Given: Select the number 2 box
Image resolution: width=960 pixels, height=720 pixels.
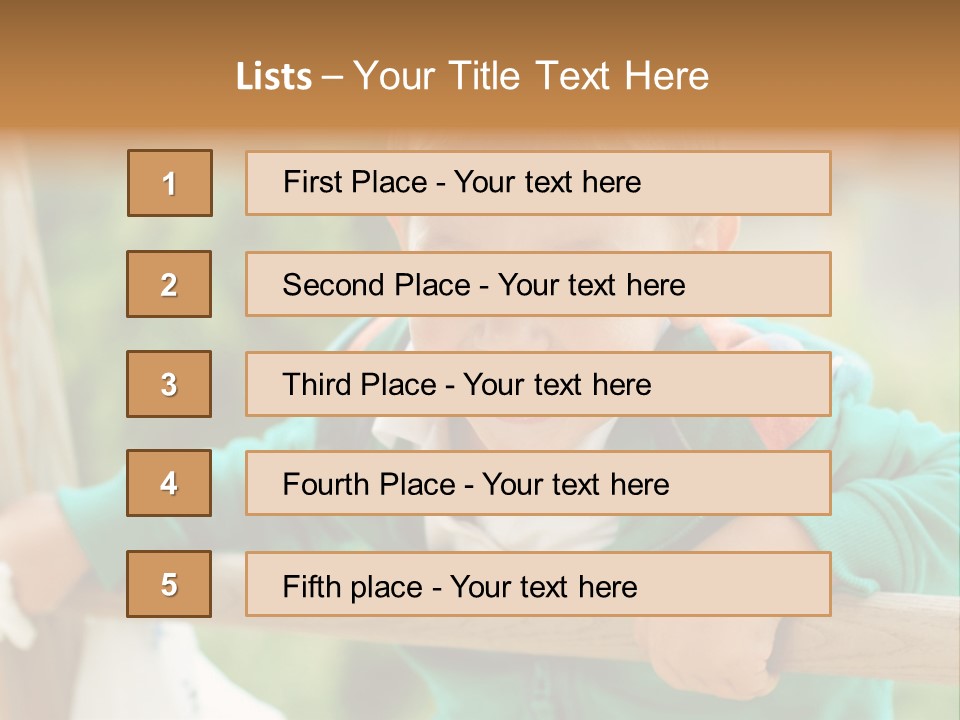Looking at the screenshot, I should click(x=169, y=284).
